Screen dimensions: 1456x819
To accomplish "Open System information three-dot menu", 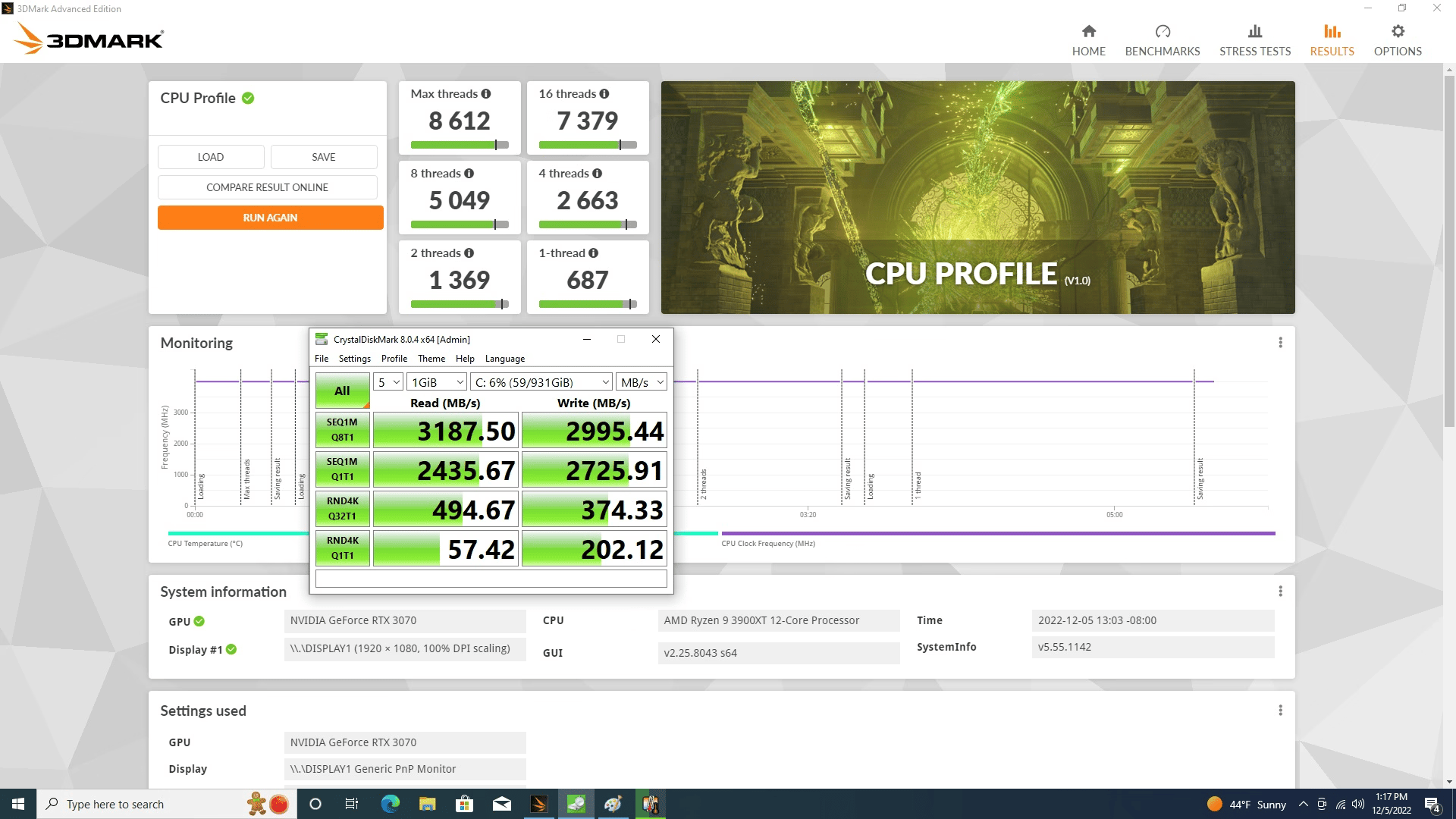I will (x=1280, y=591).
